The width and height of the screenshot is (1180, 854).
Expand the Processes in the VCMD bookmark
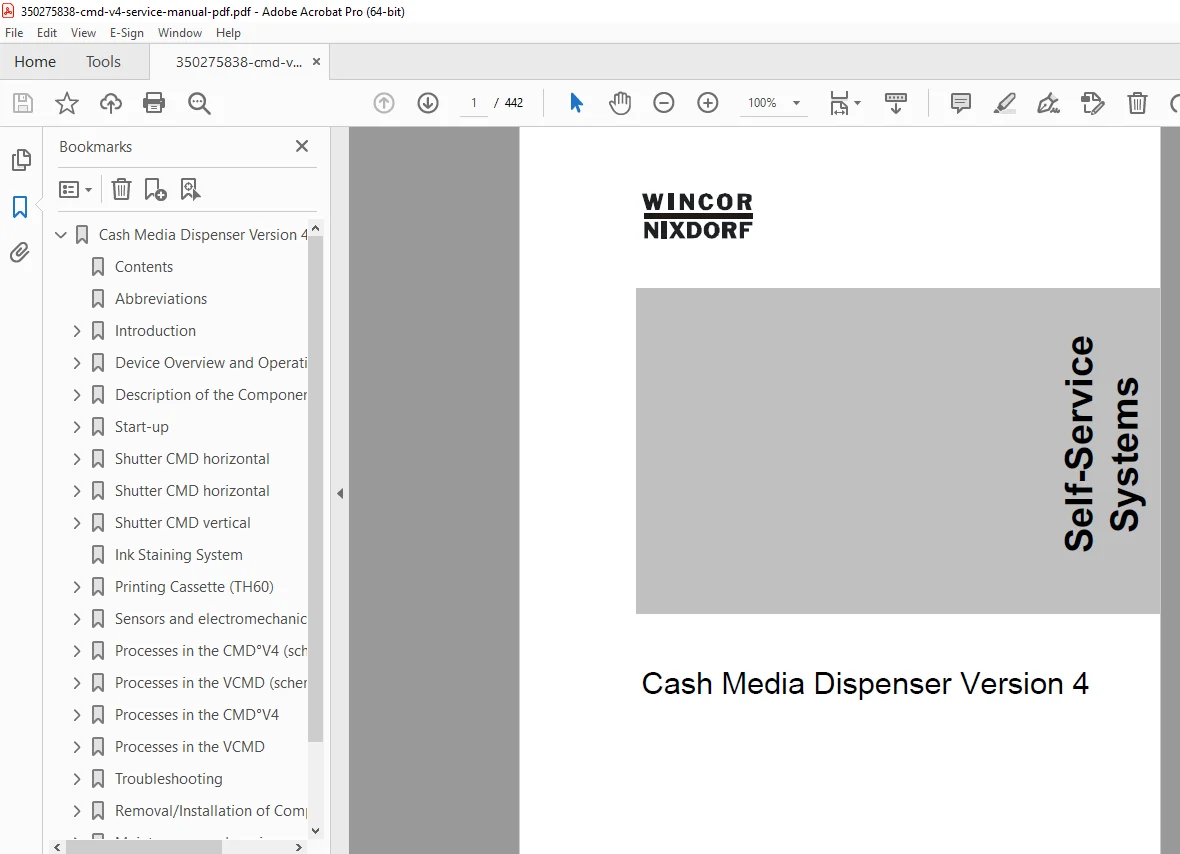coord(77,746)
